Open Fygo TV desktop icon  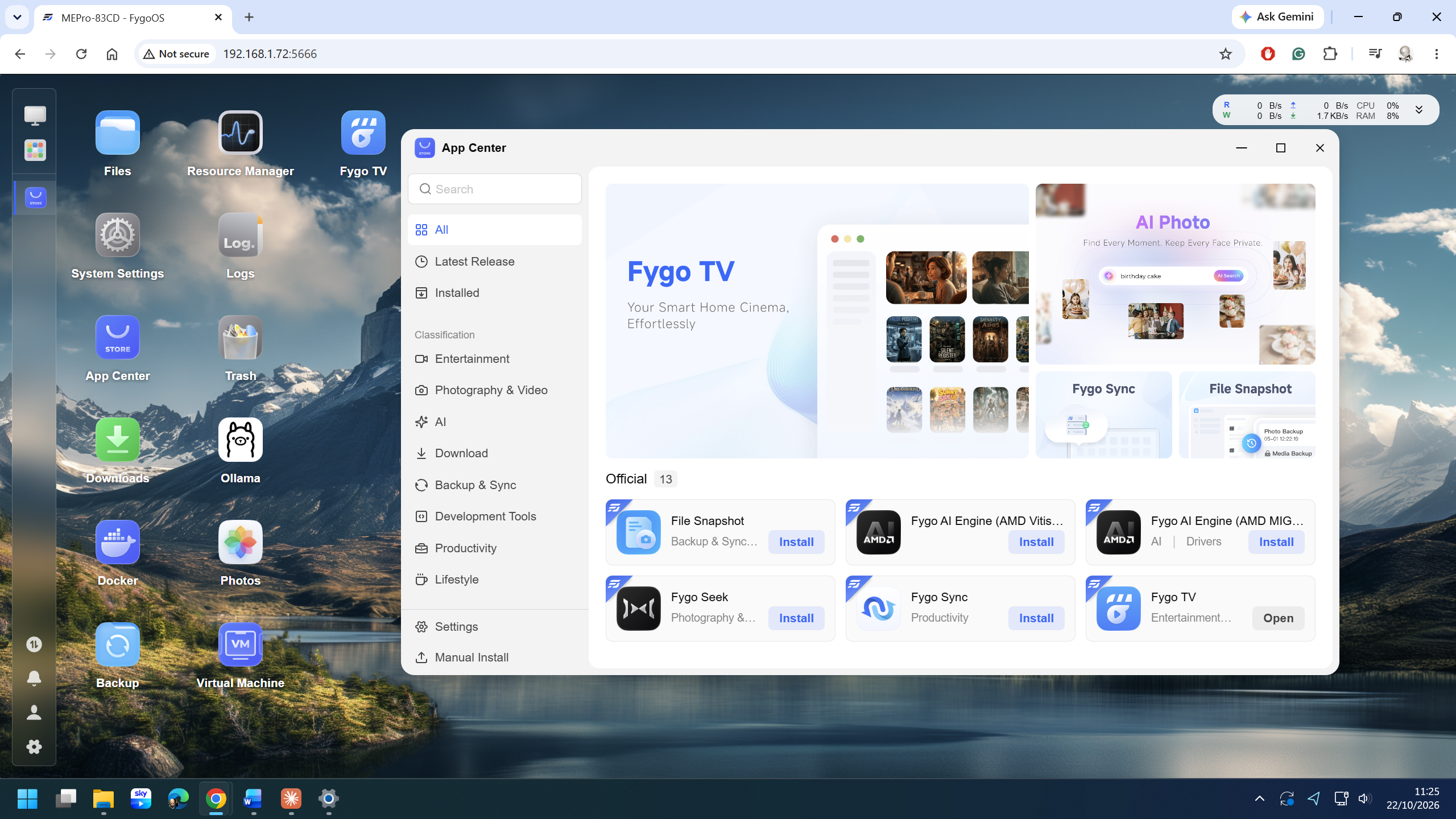click(363, 133)
